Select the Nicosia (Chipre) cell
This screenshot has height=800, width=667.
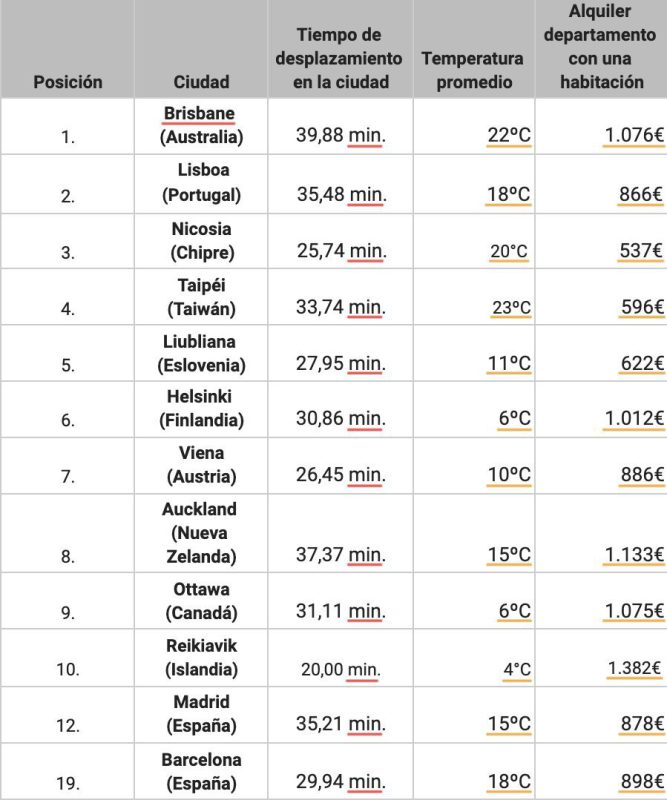201,240
